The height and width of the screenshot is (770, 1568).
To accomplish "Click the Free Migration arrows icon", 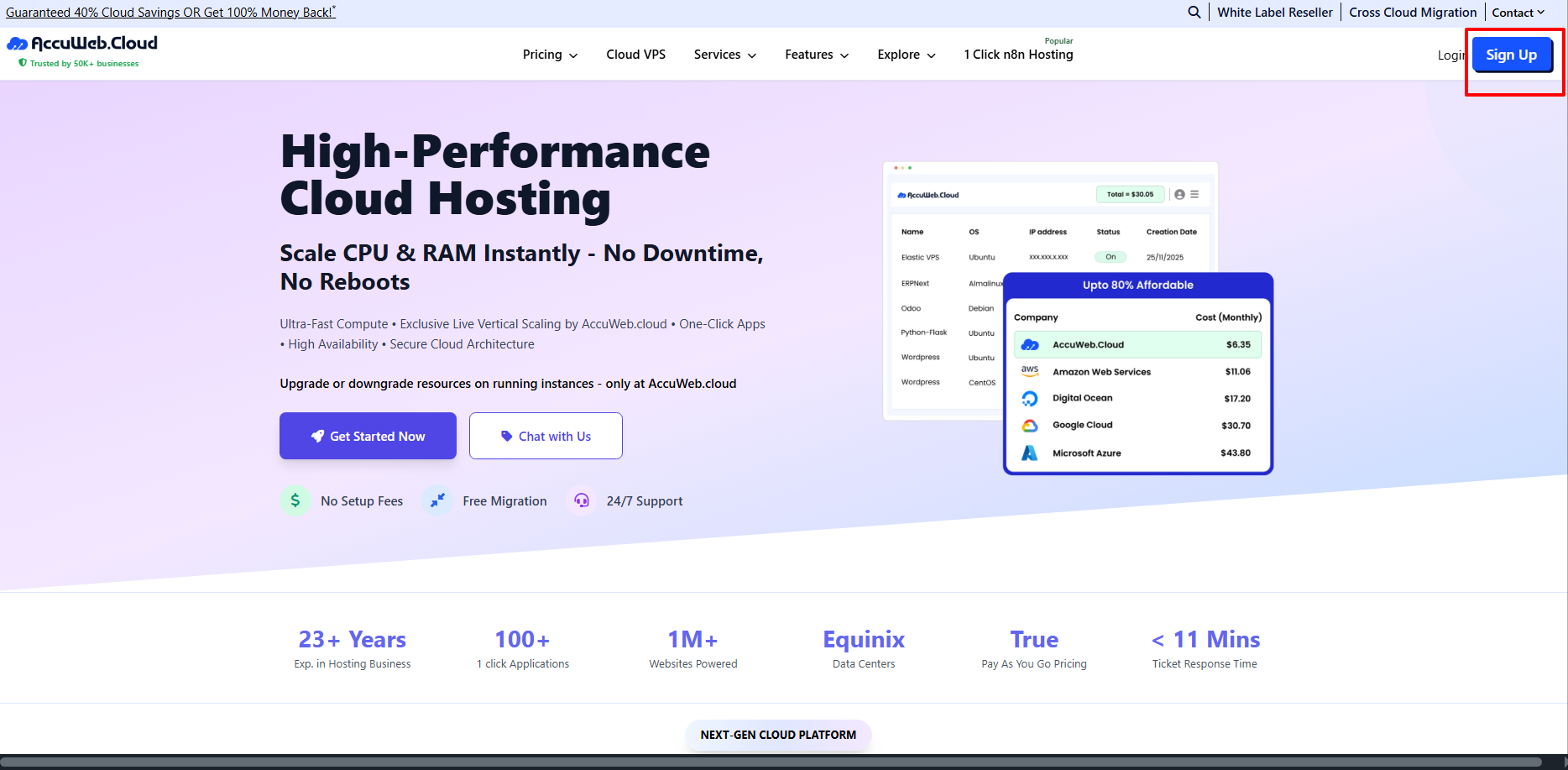I will pos(437,500).
